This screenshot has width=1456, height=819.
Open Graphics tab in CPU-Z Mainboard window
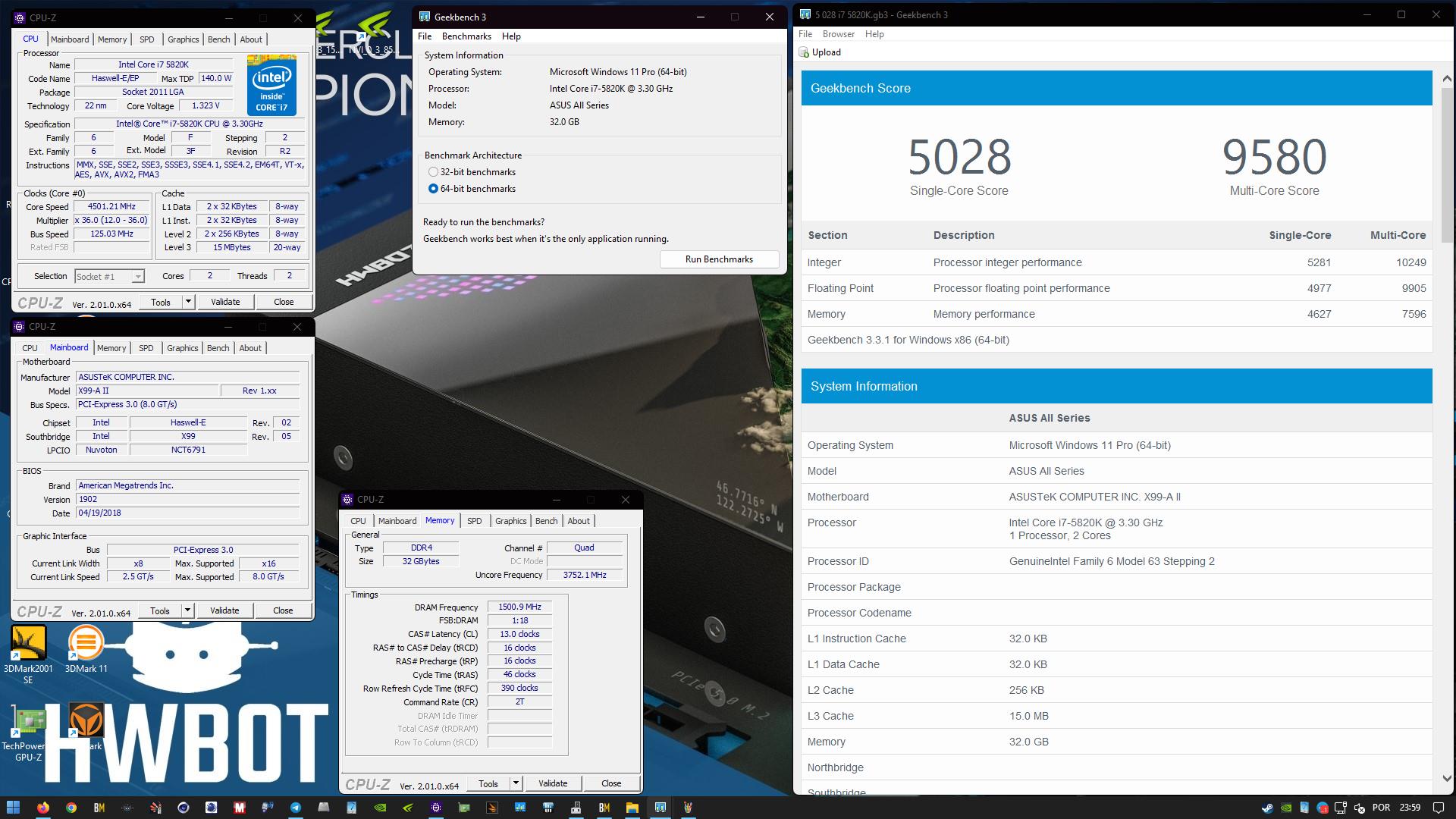pos(182,348)
